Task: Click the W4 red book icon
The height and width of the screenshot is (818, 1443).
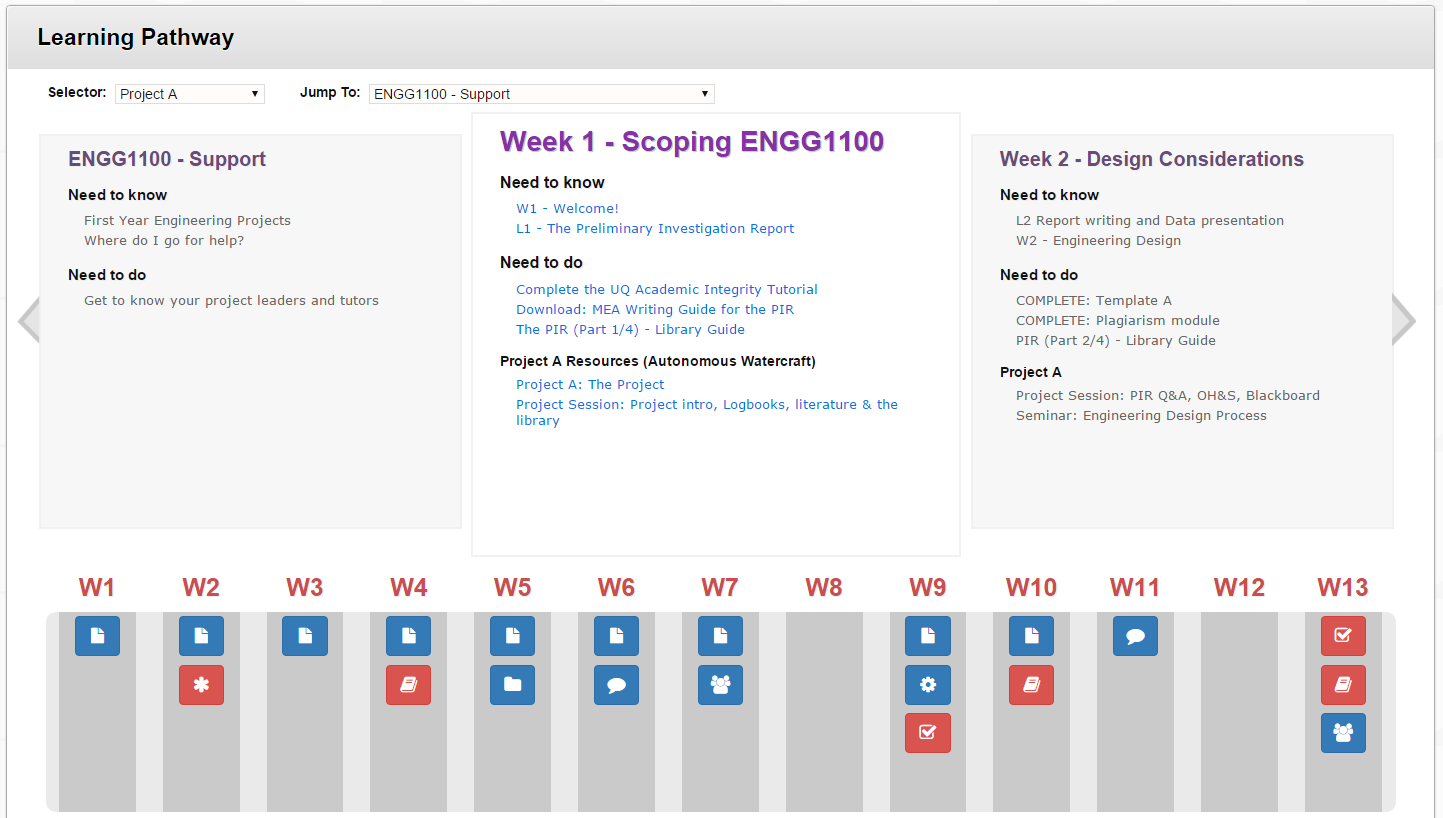Action: 408,685
